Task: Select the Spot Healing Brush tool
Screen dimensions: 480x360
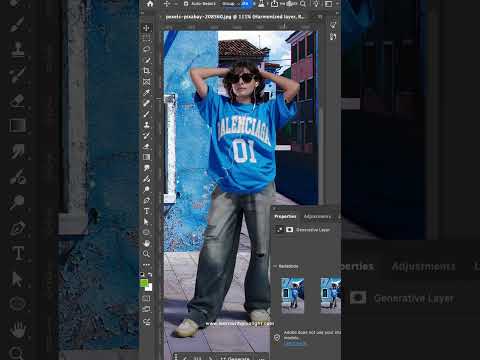Action: click(x=146, y=103)
